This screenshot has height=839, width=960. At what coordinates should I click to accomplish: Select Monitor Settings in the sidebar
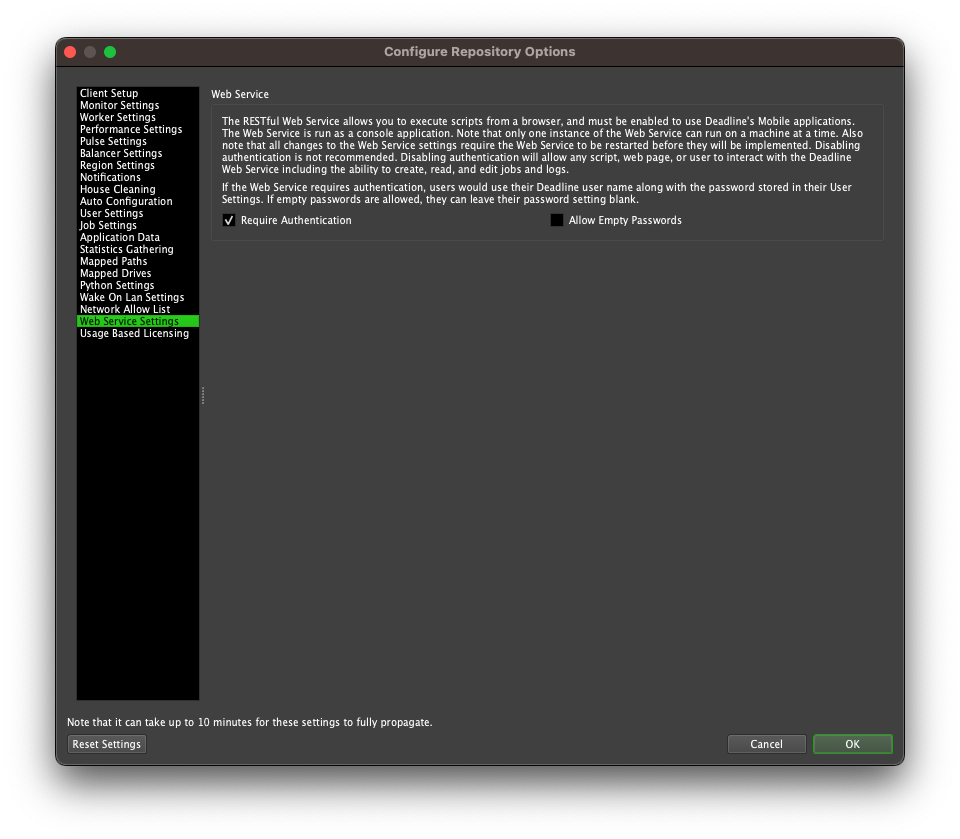[117, 104]
